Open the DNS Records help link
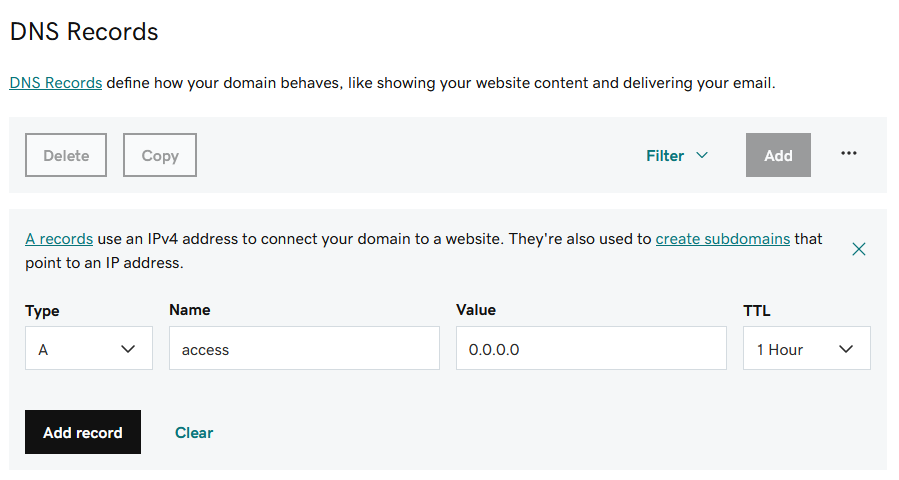This screenshot has width=899, height=480. 56,83
